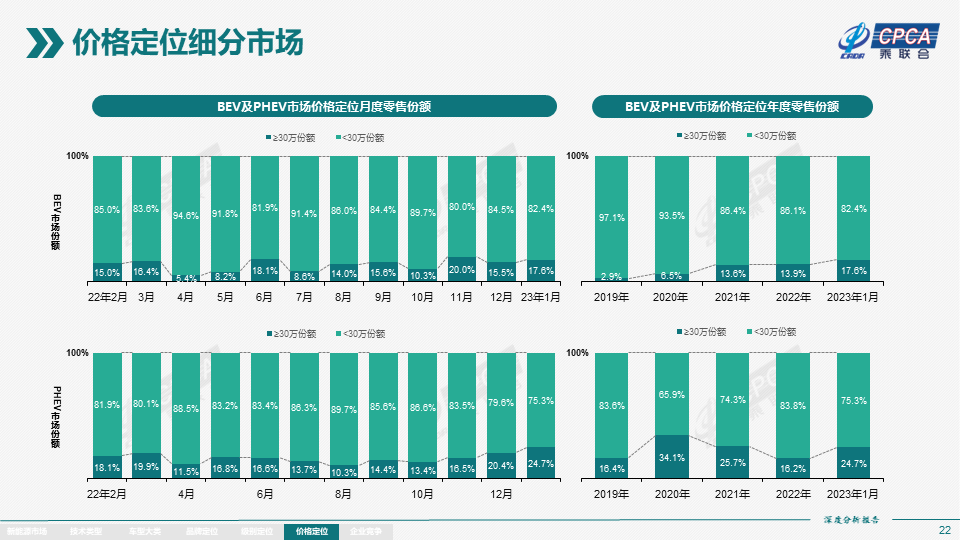This screenshot has width=960, height=540.
Task: Go to the 车型大类 section tab
Action: tap(145, 532)
